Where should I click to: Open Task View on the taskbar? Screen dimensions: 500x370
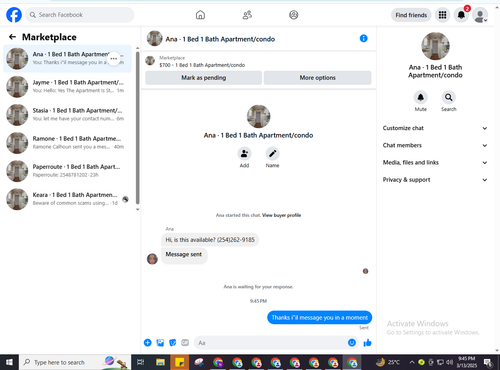[141, 362]
